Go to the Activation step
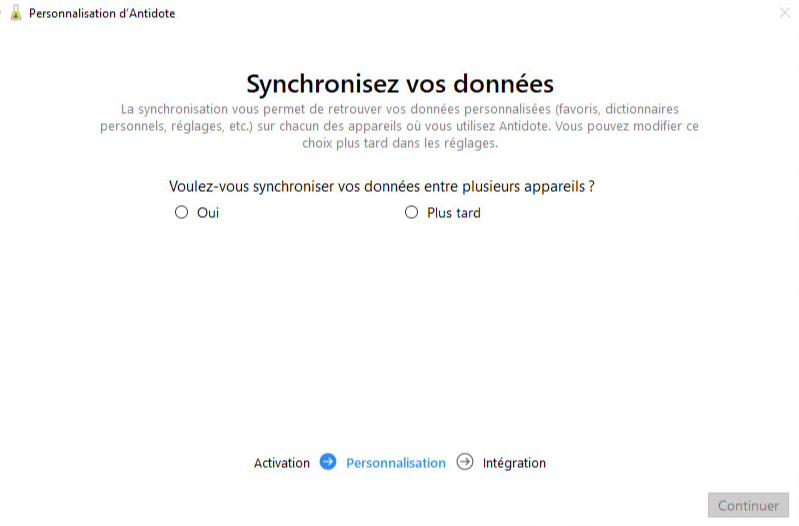Viewport: 799px width, 526px height. click(282, 463)
